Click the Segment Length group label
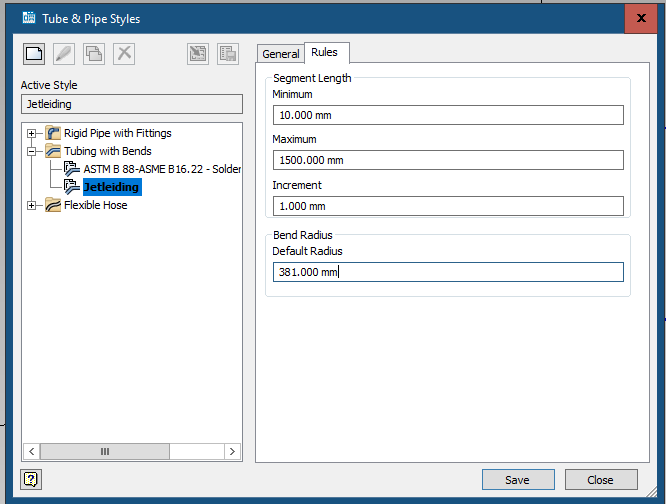This screenshot has height=504, width=666. tap(312, 78)
